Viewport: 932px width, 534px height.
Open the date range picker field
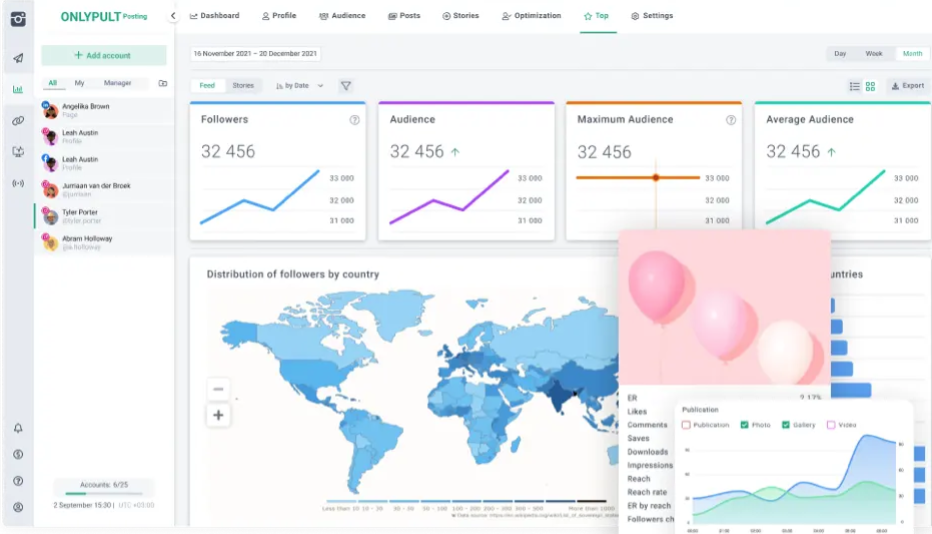pyautogui.click(x=255, y=53)
